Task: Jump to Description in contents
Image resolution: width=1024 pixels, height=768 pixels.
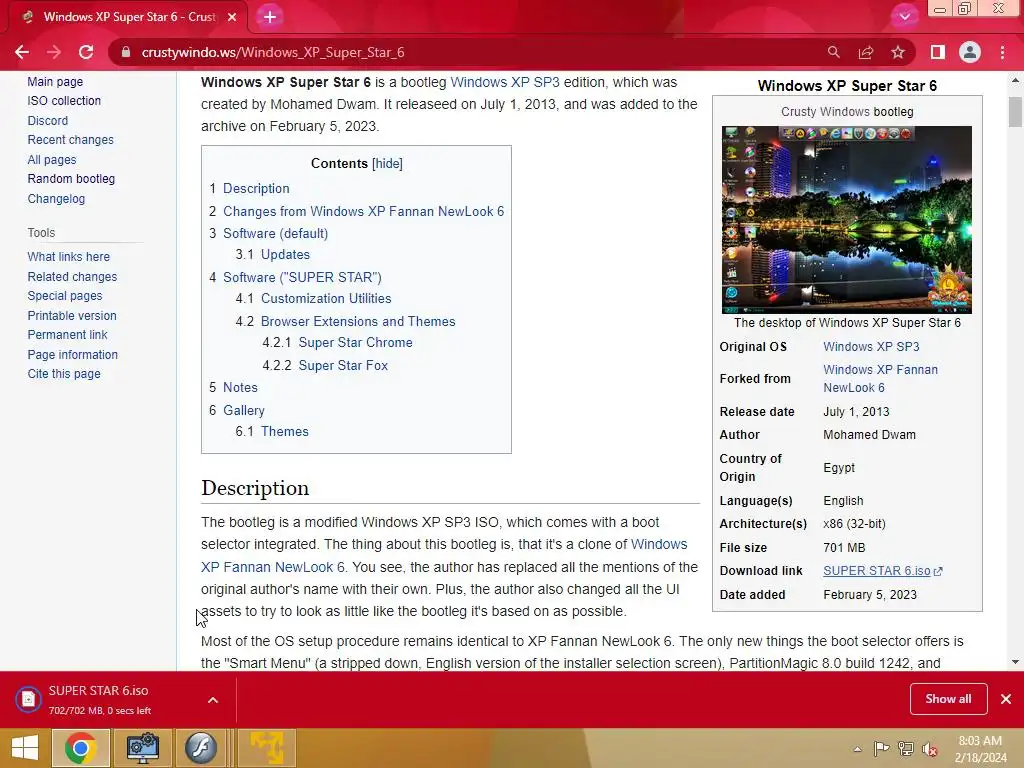Action: coord(256,188)
